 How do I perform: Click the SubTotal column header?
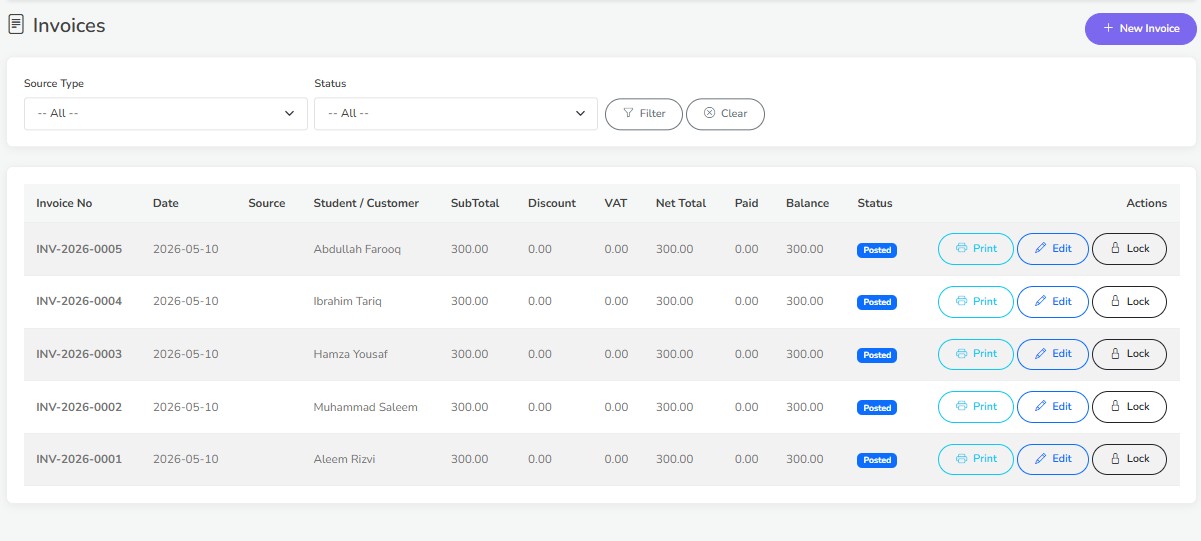coord(475,203)
